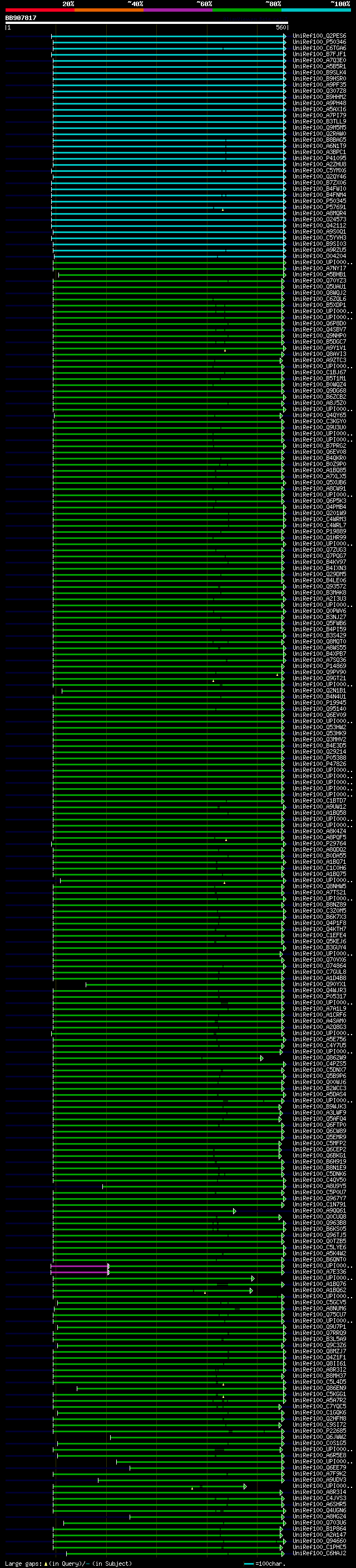356x1568 pixels.
Task: Select the UniRef100_C1BTD7 label
Action: pos(319,800)
